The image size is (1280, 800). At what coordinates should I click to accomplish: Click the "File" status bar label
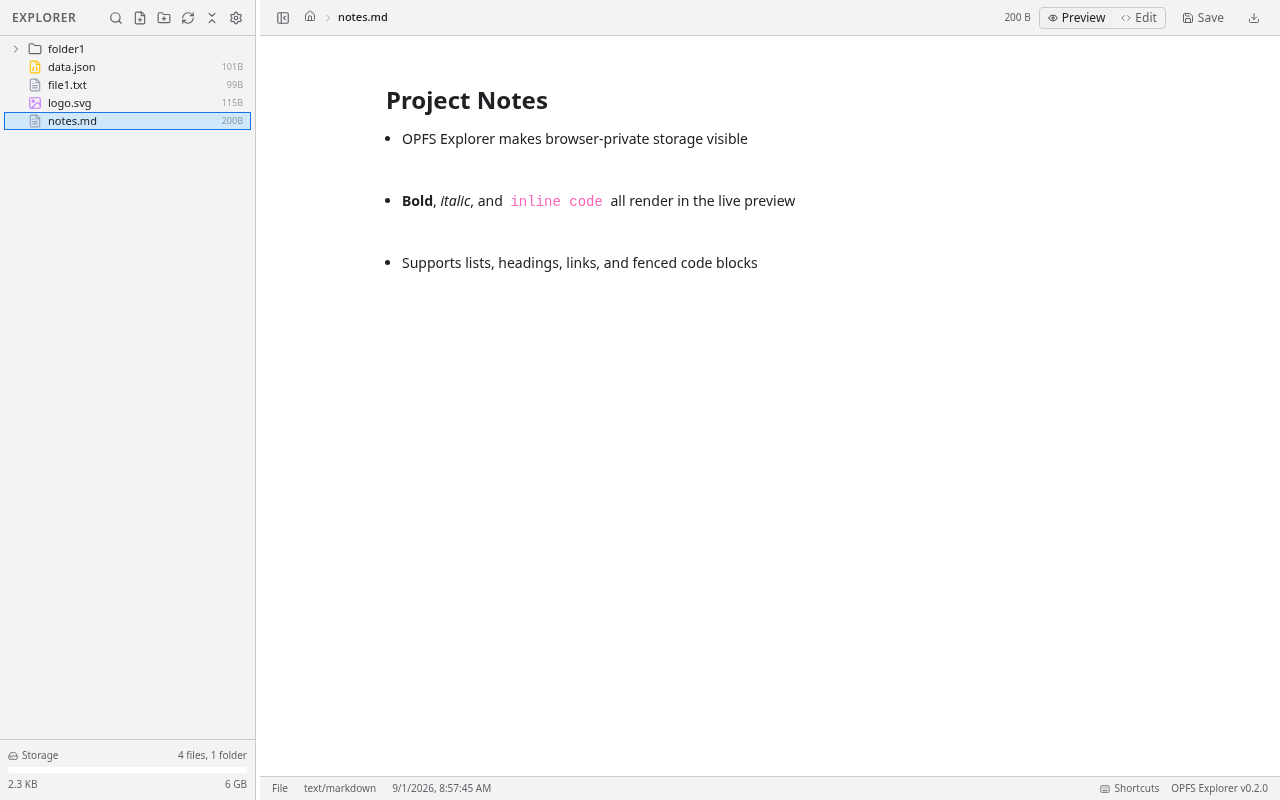point(280,788)
